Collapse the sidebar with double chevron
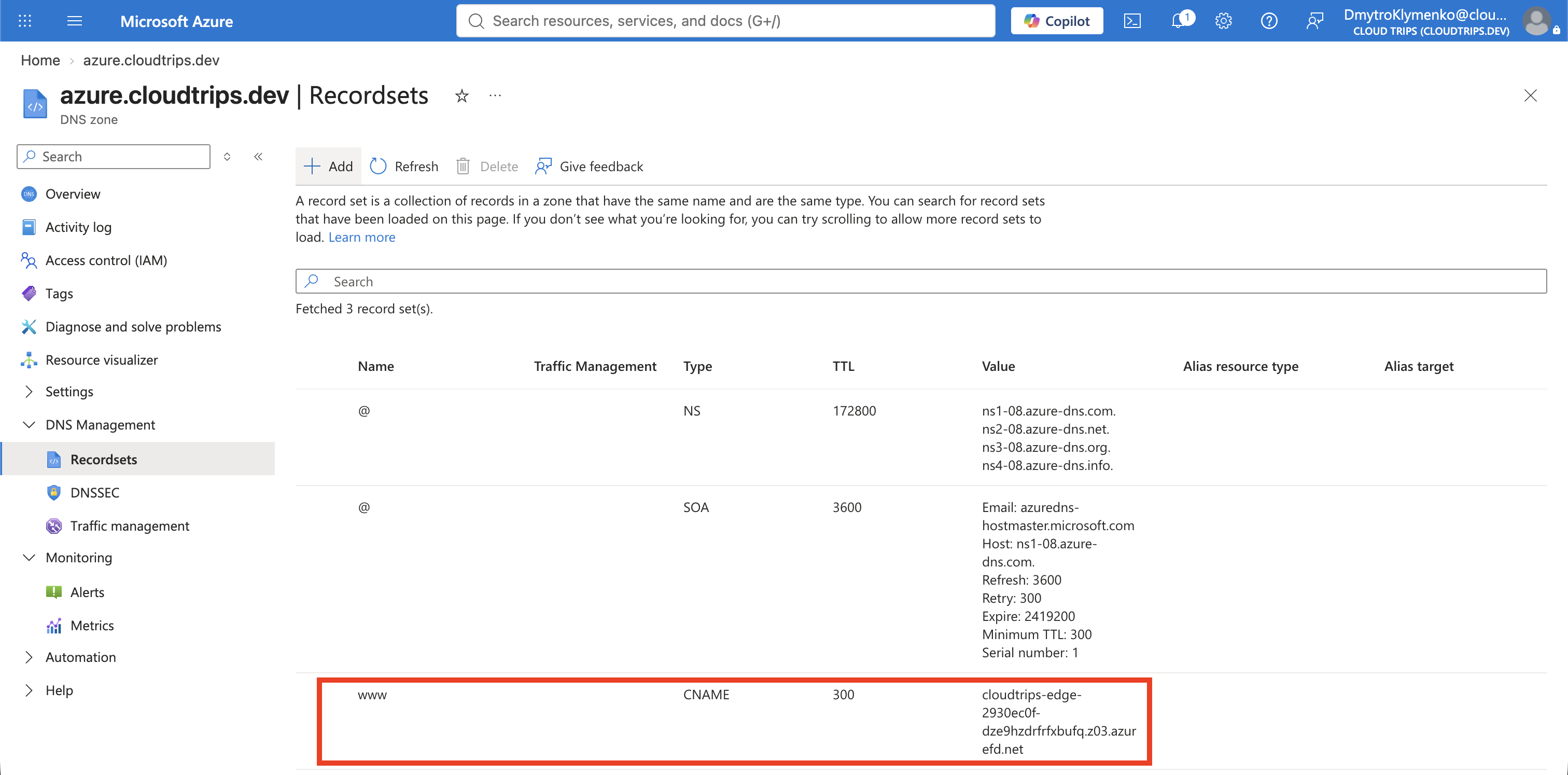 pos(258,157)
